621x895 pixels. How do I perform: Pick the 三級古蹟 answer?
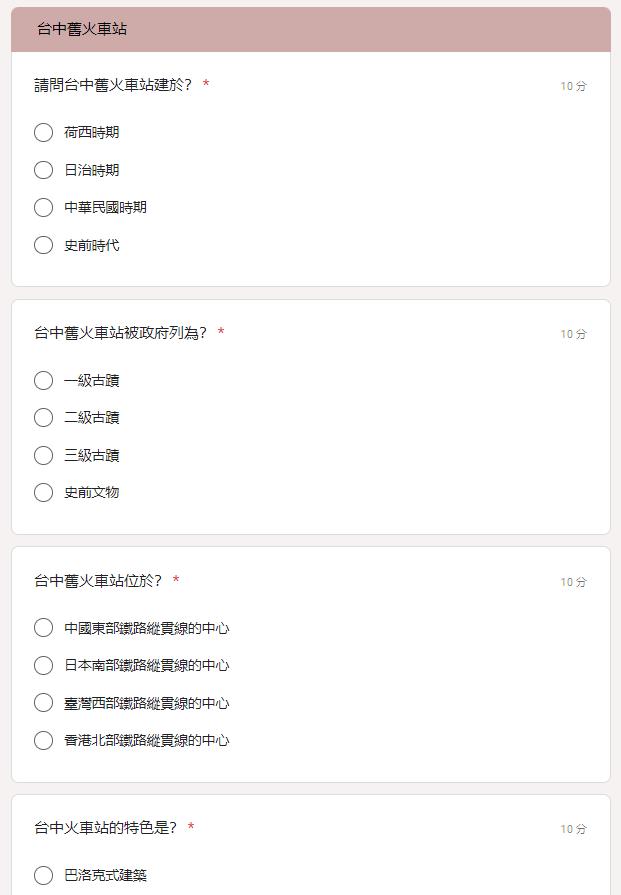[43, 455]
